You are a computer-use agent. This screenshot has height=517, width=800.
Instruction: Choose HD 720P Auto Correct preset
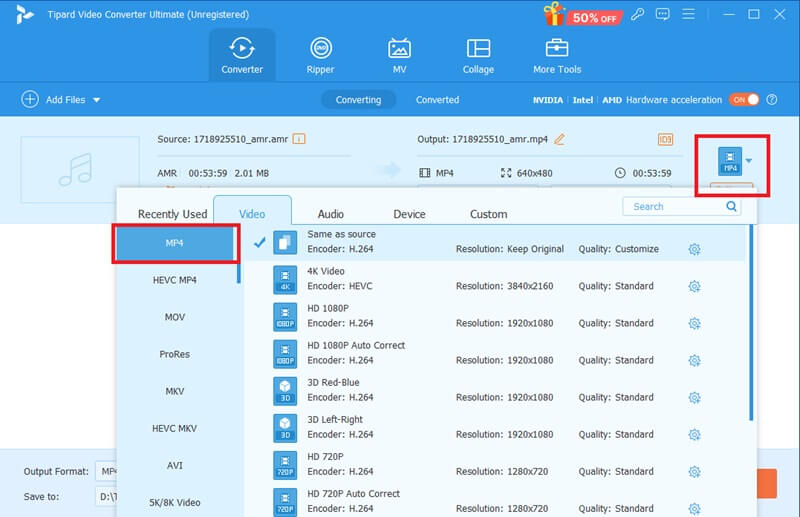coord(495,502)
